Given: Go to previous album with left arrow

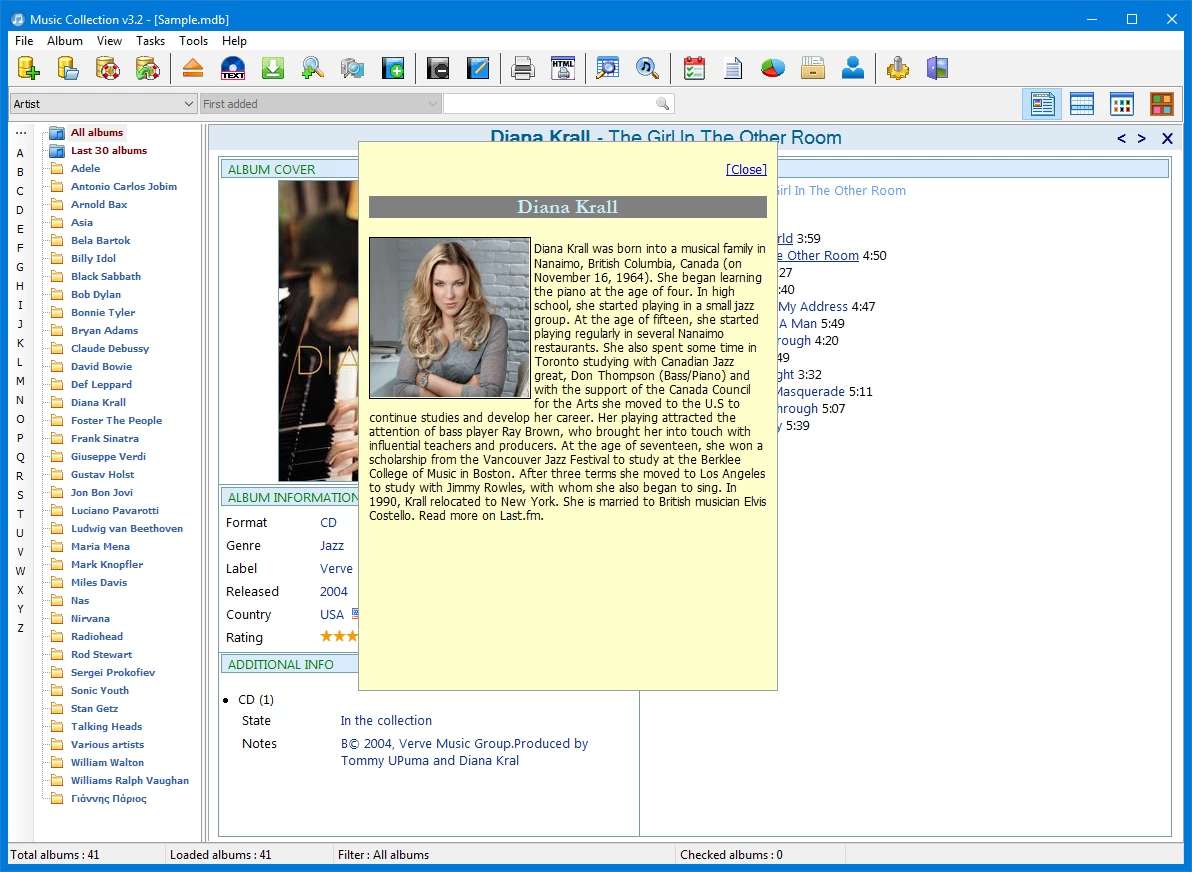Looking at the screenshot, I should [x=1121, y=138].
